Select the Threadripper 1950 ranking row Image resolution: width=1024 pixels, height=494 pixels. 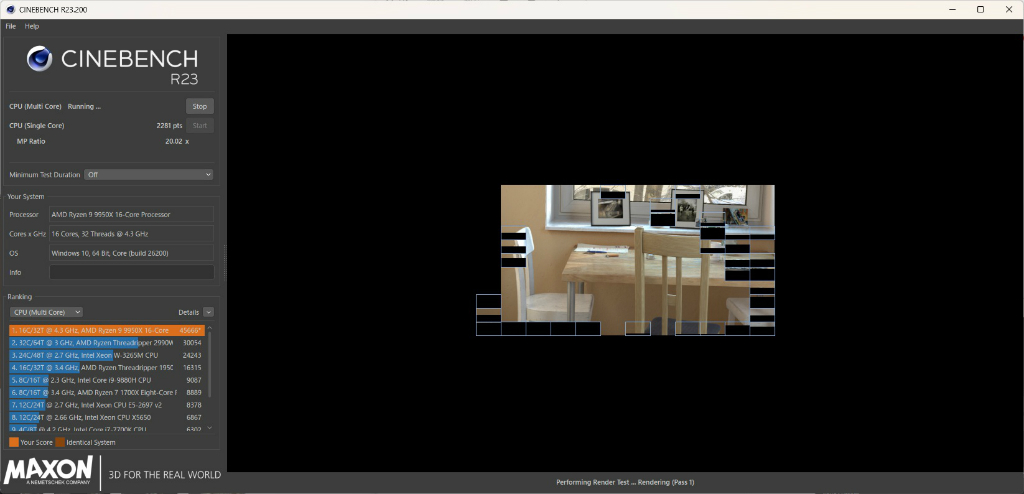[x=107, y=368]
